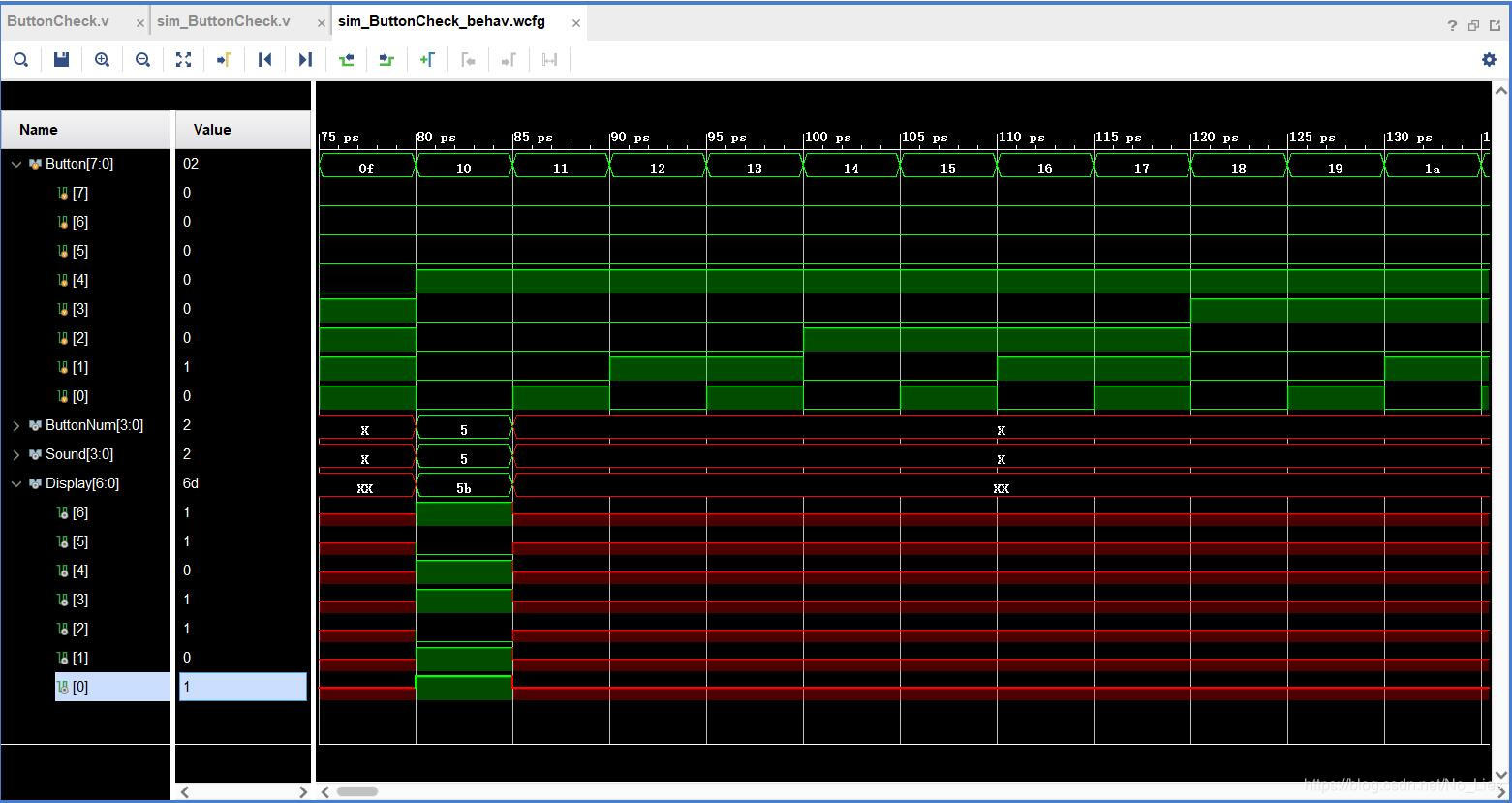The image size is (1512, 803).
Task: Click the value panel scroll-left arrow
Action: 184,791
